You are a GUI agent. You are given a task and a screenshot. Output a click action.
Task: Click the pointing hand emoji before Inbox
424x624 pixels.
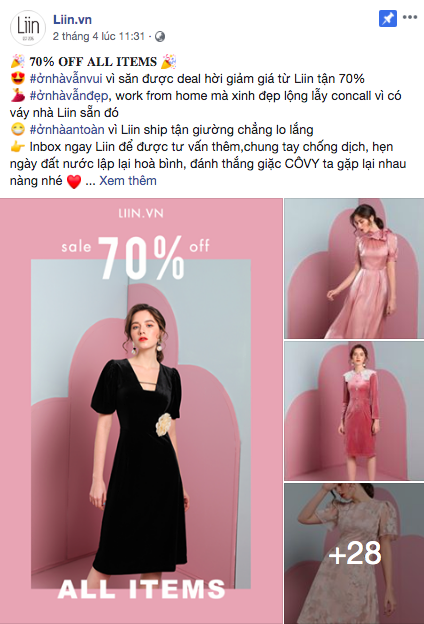18,147
